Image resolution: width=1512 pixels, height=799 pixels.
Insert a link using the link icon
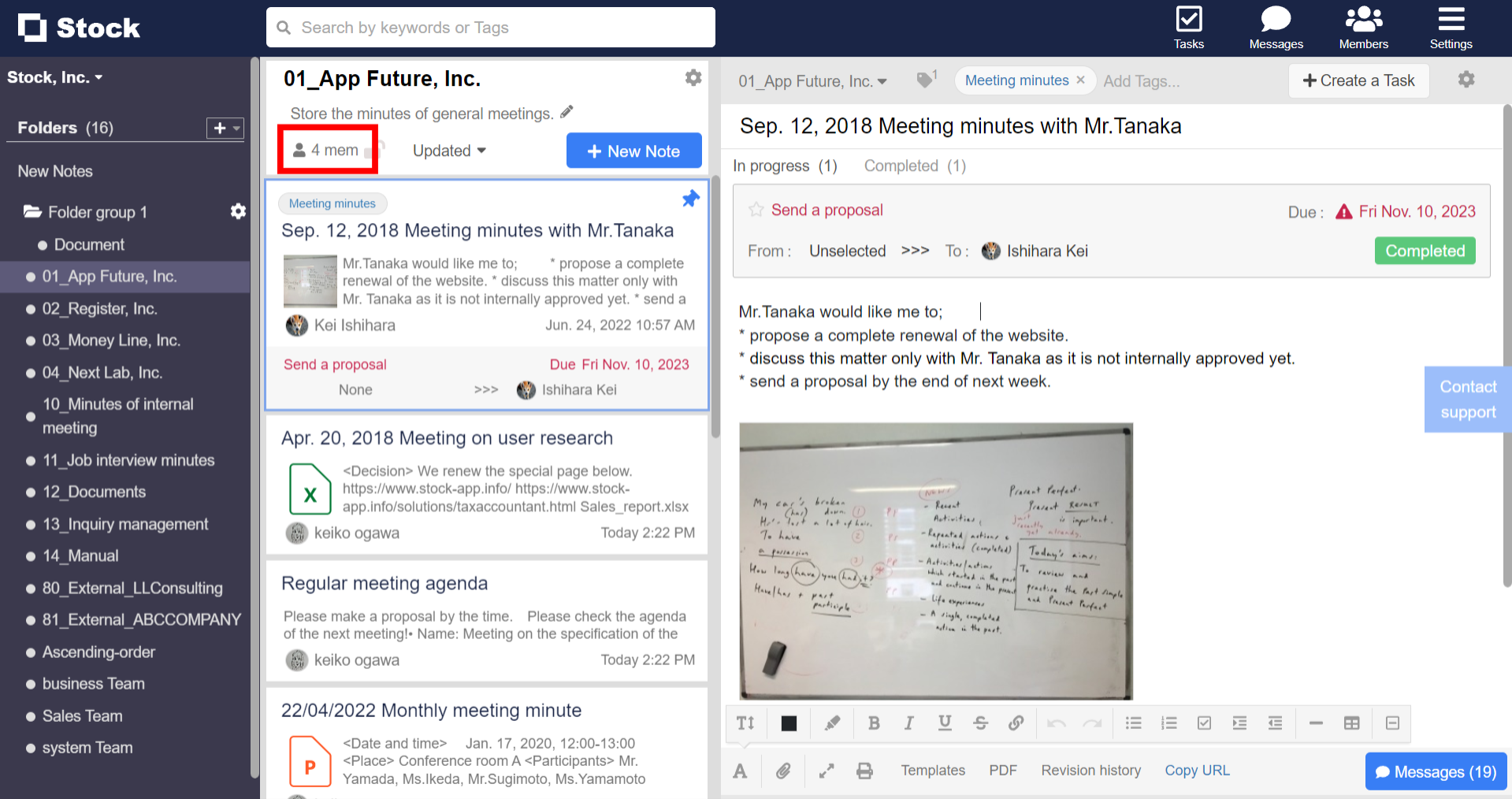(x=1016, y=723)
